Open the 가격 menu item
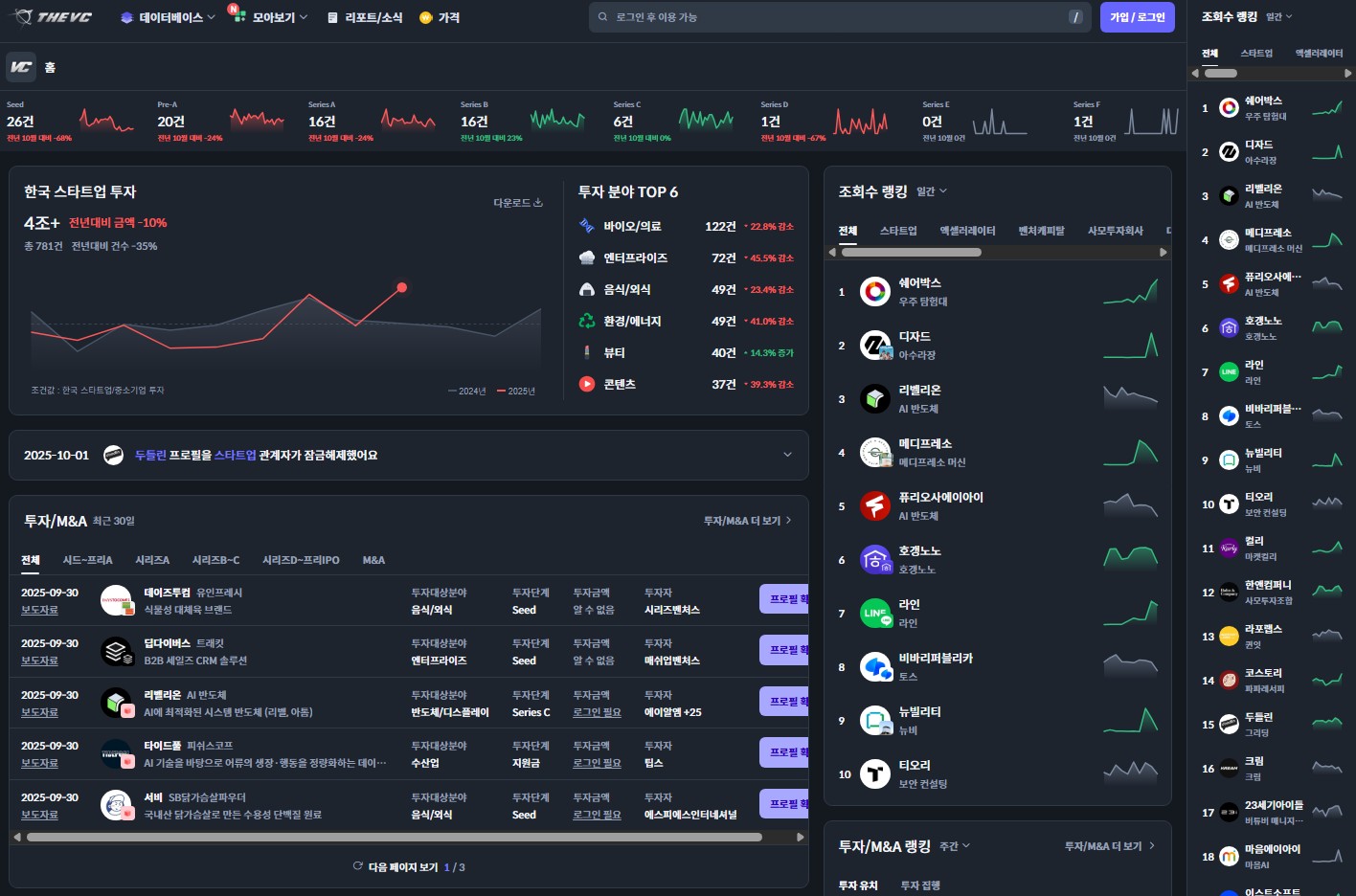1356x896 pixels. 440,17
